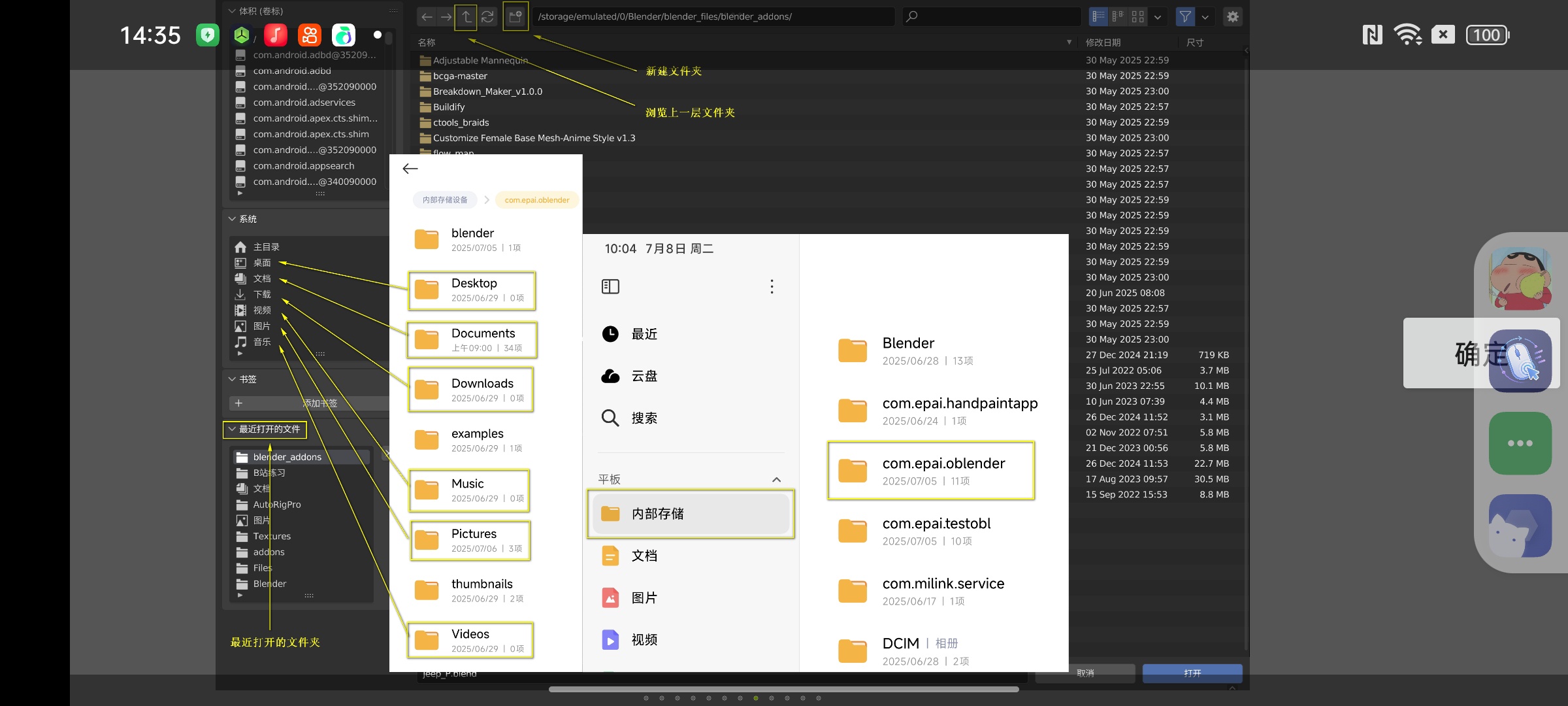Tap the mouse cursor floating icon

click(1520, 360)
